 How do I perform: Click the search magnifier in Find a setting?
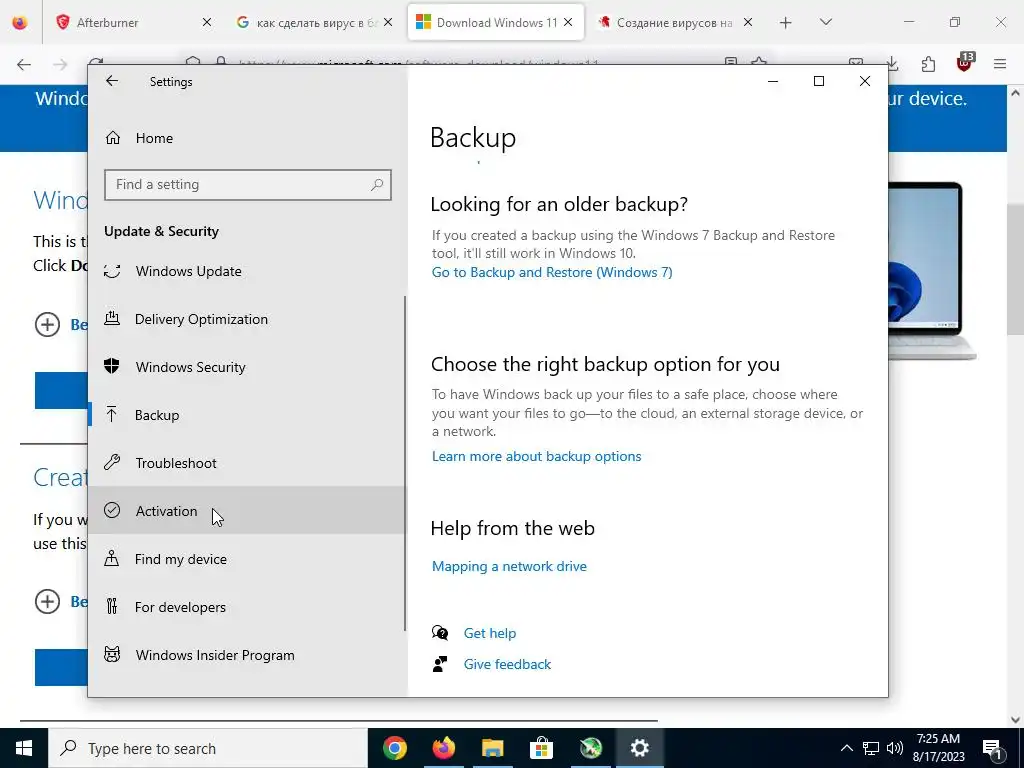[x=377, y=185]
